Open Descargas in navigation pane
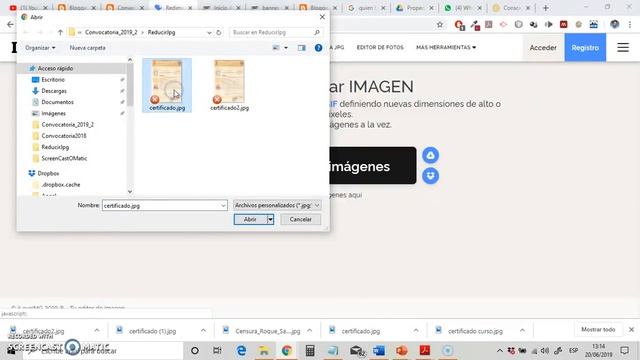The height and width of the screenshot is (360, 640). tap(54, 91)
